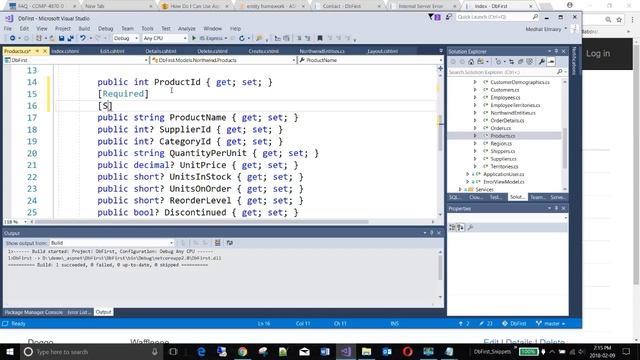Viewport: 640px width, 360px height.
Task: Expand the Products.cs tree node
Action: tap(475, 136)
